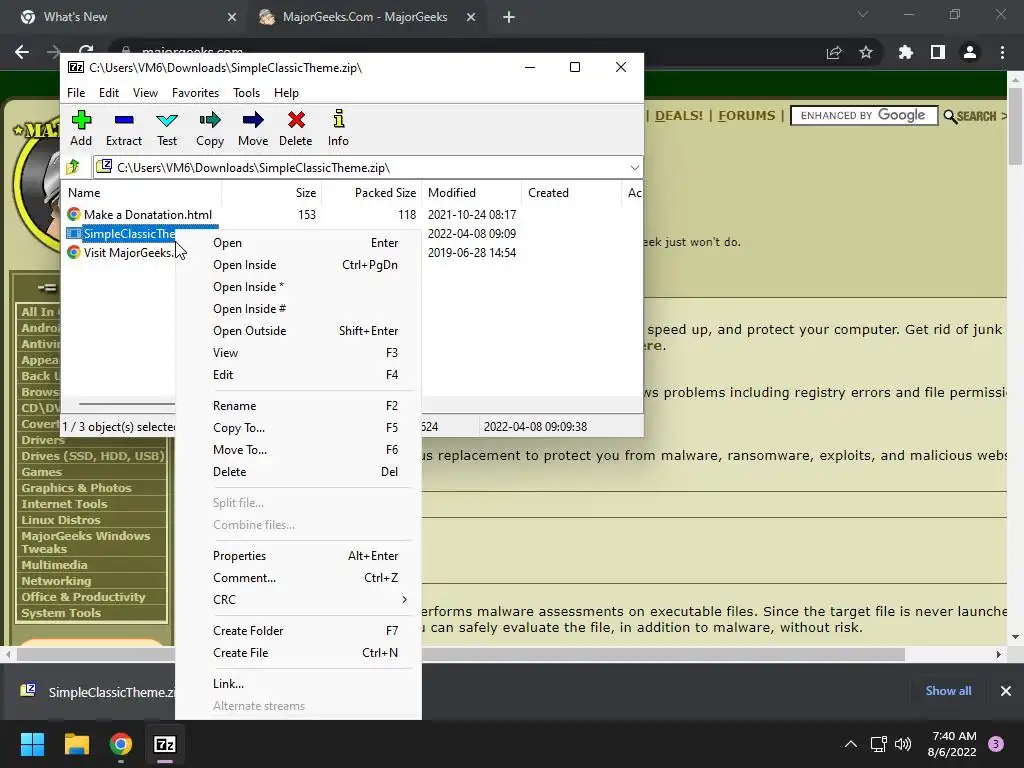Open the Tools menu
1024x768 pixels.
pyautogui.click(x=246, y=93)
